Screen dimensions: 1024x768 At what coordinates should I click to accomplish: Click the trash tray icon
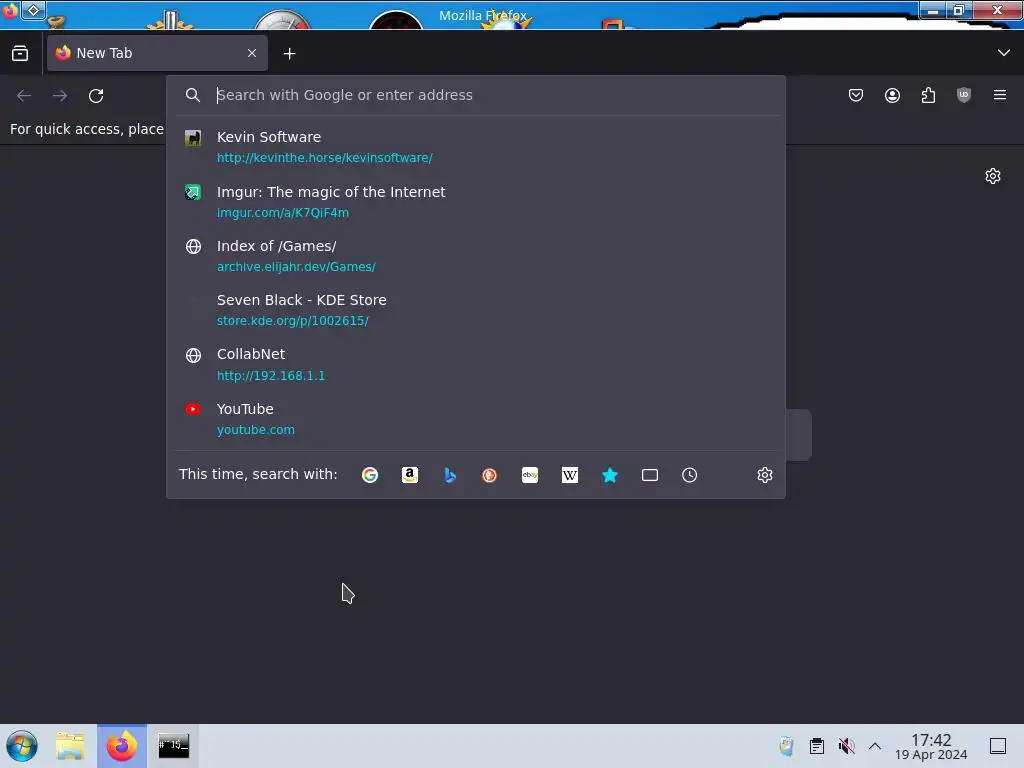coord(786,746)
